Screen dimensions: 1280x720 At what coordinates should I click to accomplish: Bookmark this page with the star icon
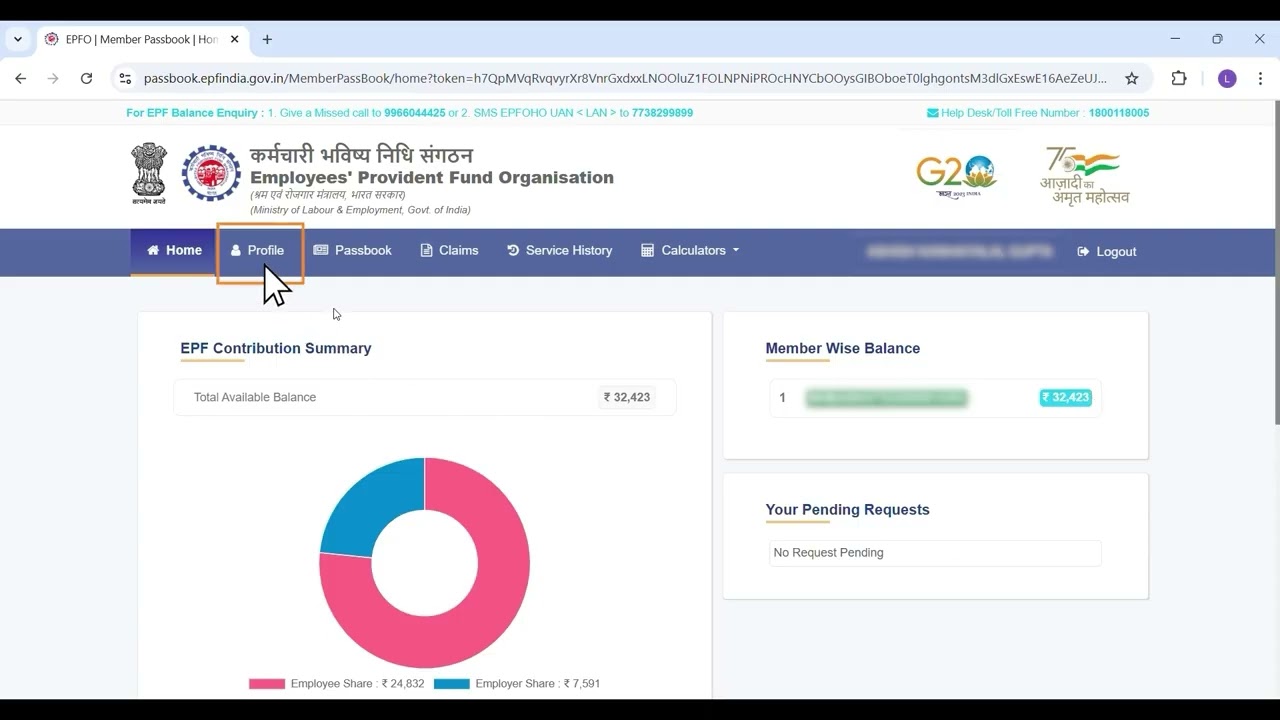click(x=1132, y=78)
